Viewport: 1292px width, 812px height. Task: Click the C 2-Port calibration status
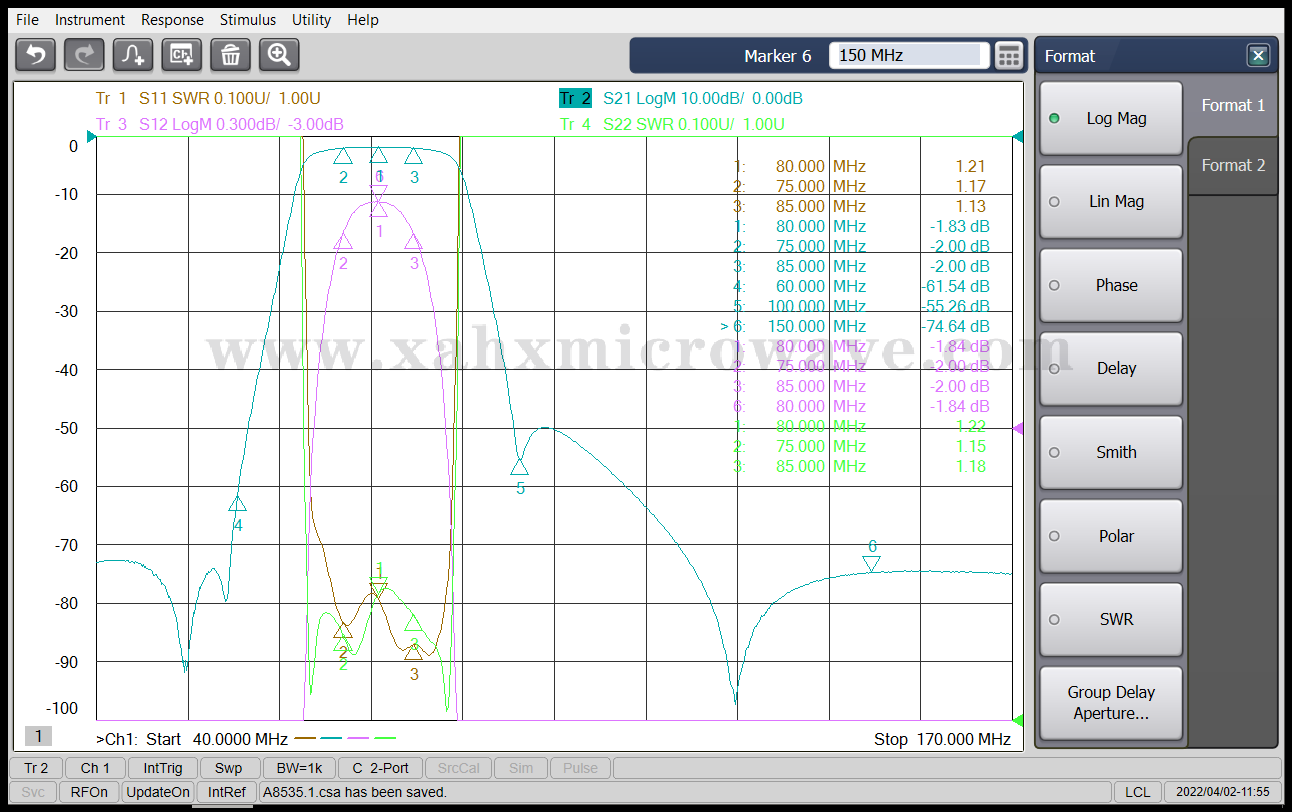380,768
